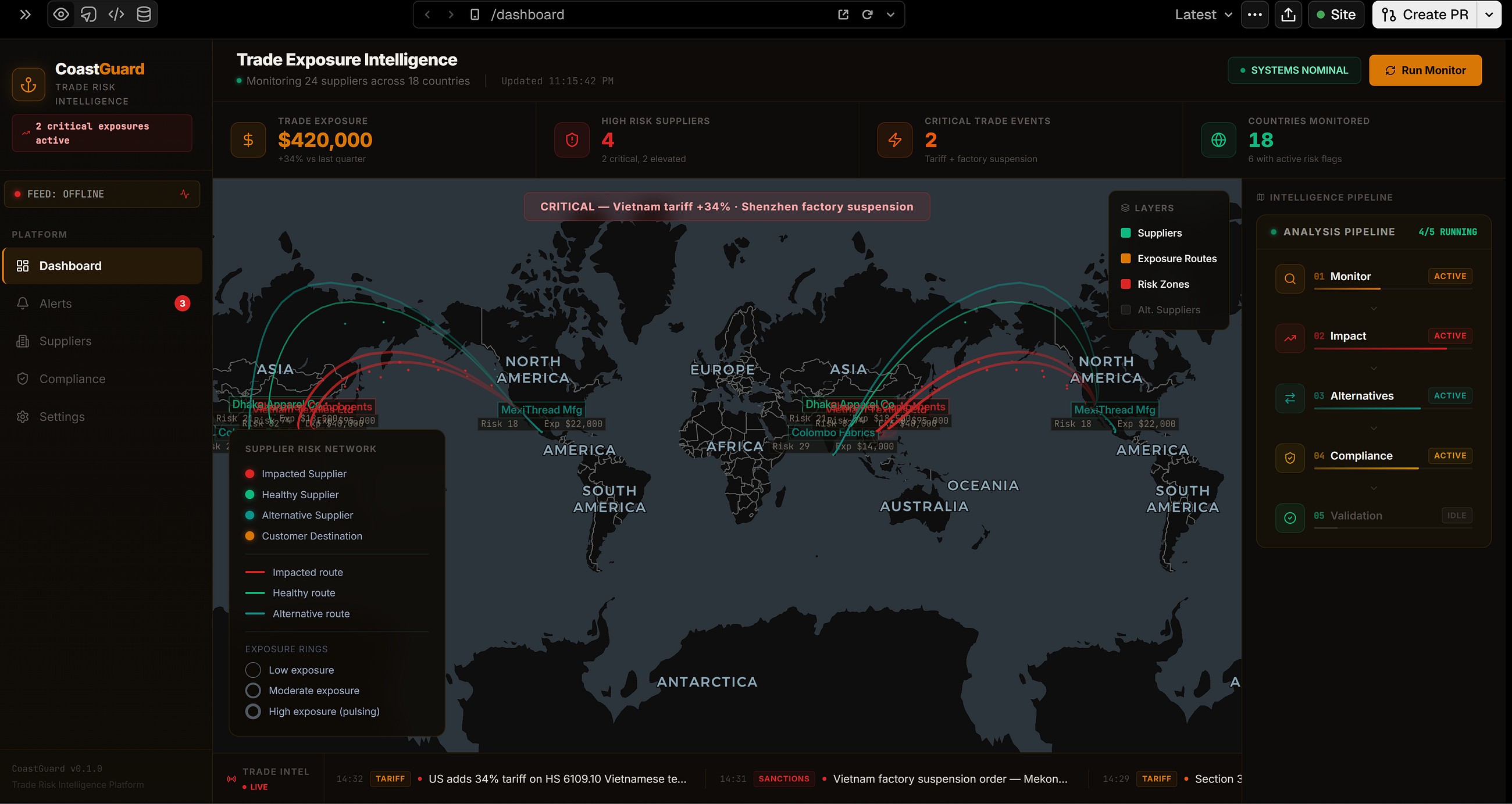
Task: Click the Alternatives stage swap icon
Action: [x=1290, y=398]
